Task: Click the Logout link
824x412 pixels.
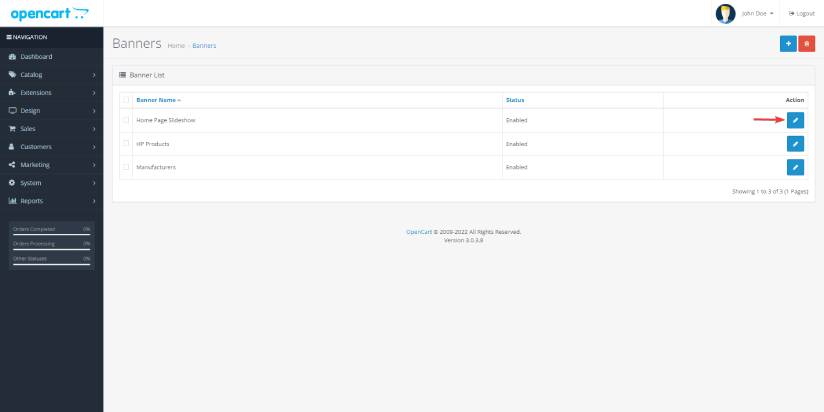Action: (802, 13)
